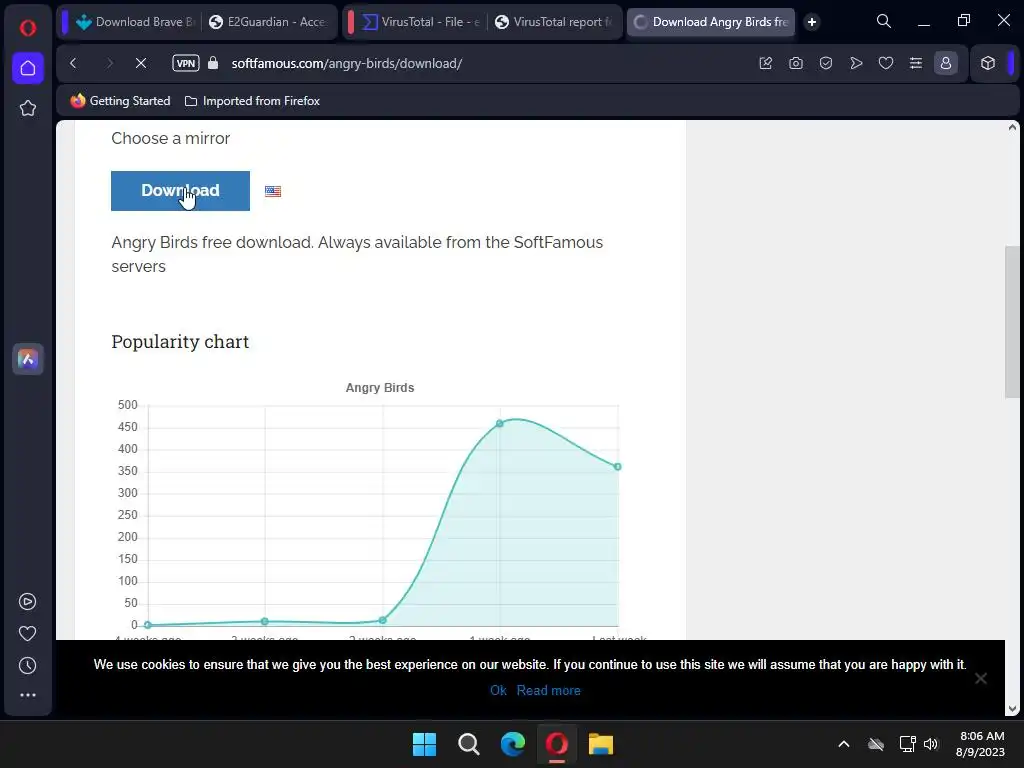This screenshot has width=1024, height=768.
Task: Go back with the back arrow
Action: pyautogui.click(x=73, y=63)
